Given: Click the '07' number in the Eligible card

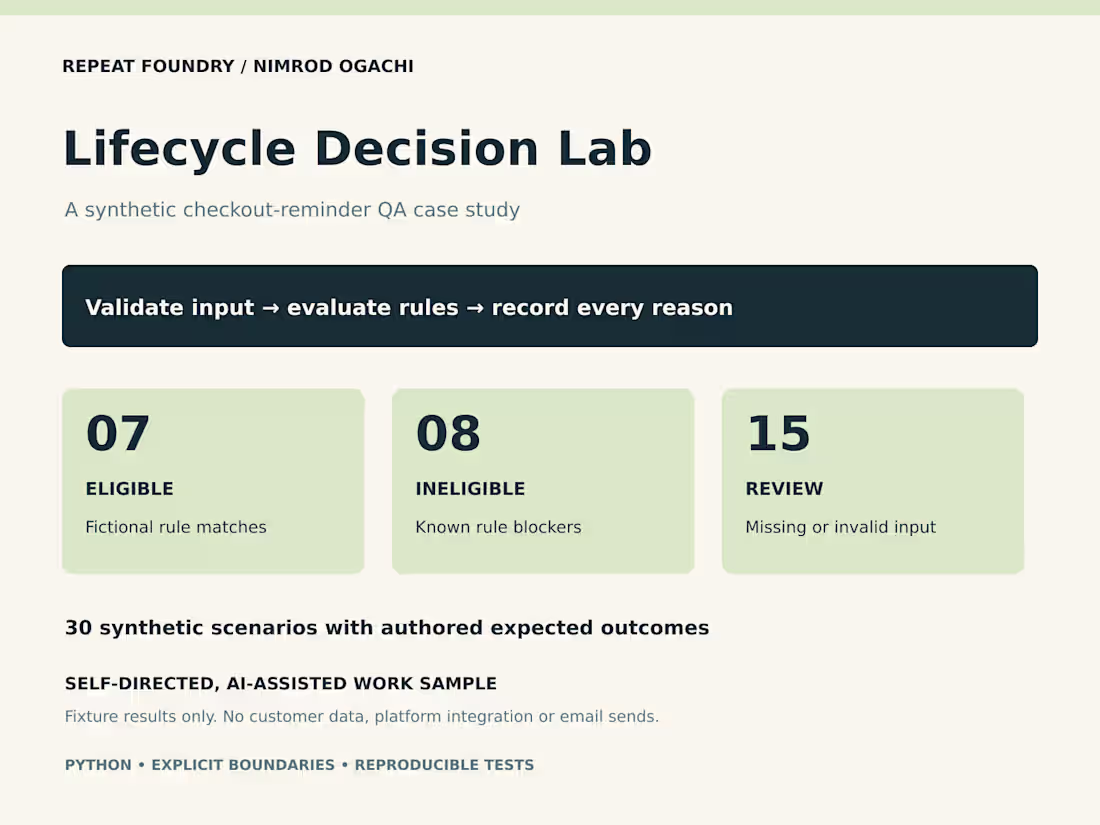Looking at the screenshot, I should coord(118,433).
